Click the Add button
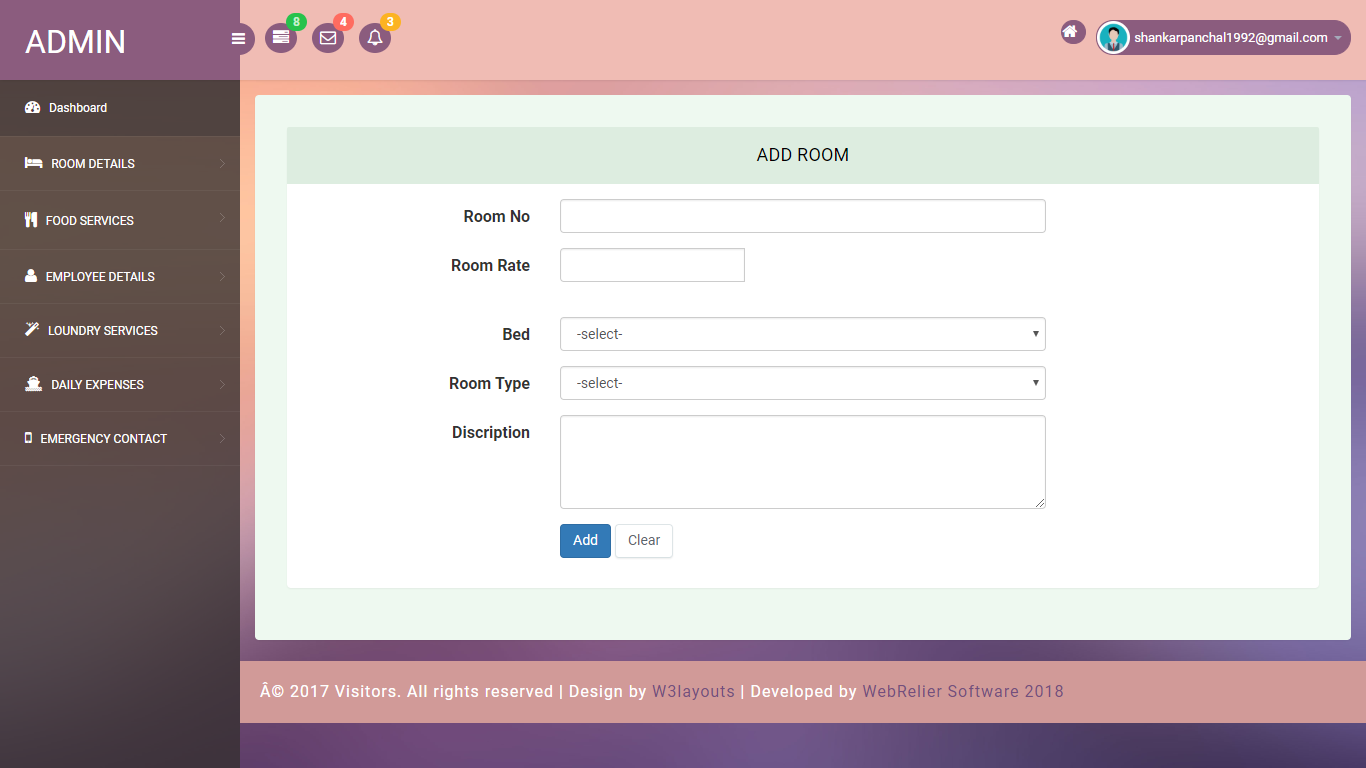The width and height of the screenshot is (1366, 768). [585, 541]
